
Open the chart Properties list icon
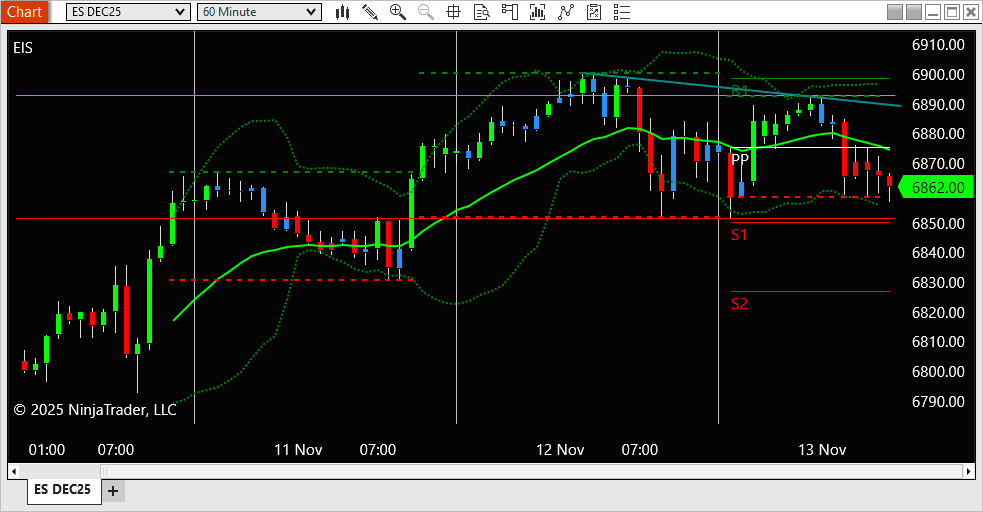(621, 12)
